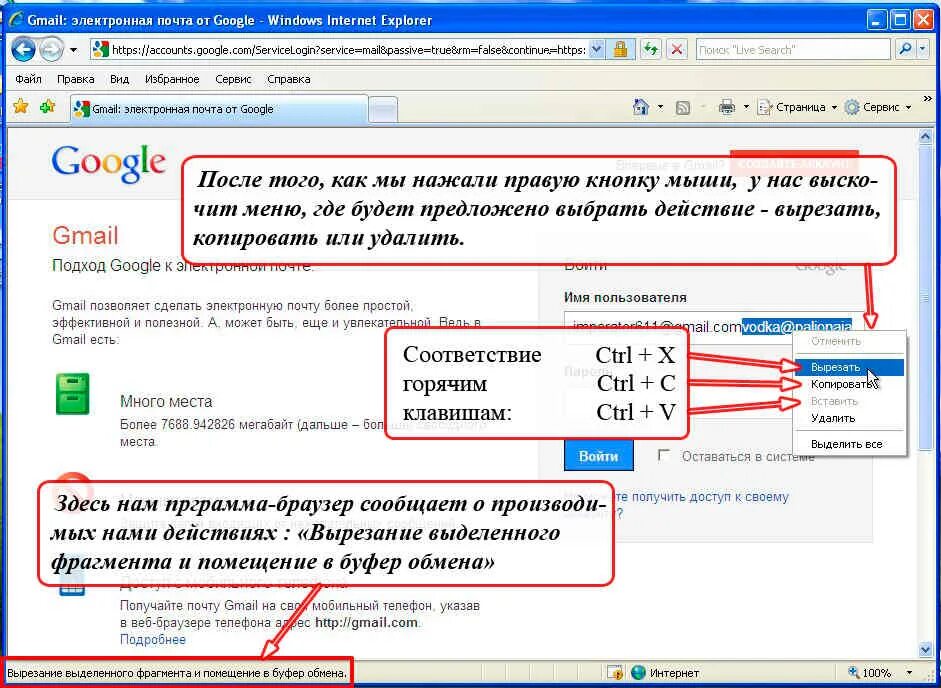The height and width of the screenshot is (688, 941).
Task: Select the Gmail browser tab
Action: click(218, 109)
